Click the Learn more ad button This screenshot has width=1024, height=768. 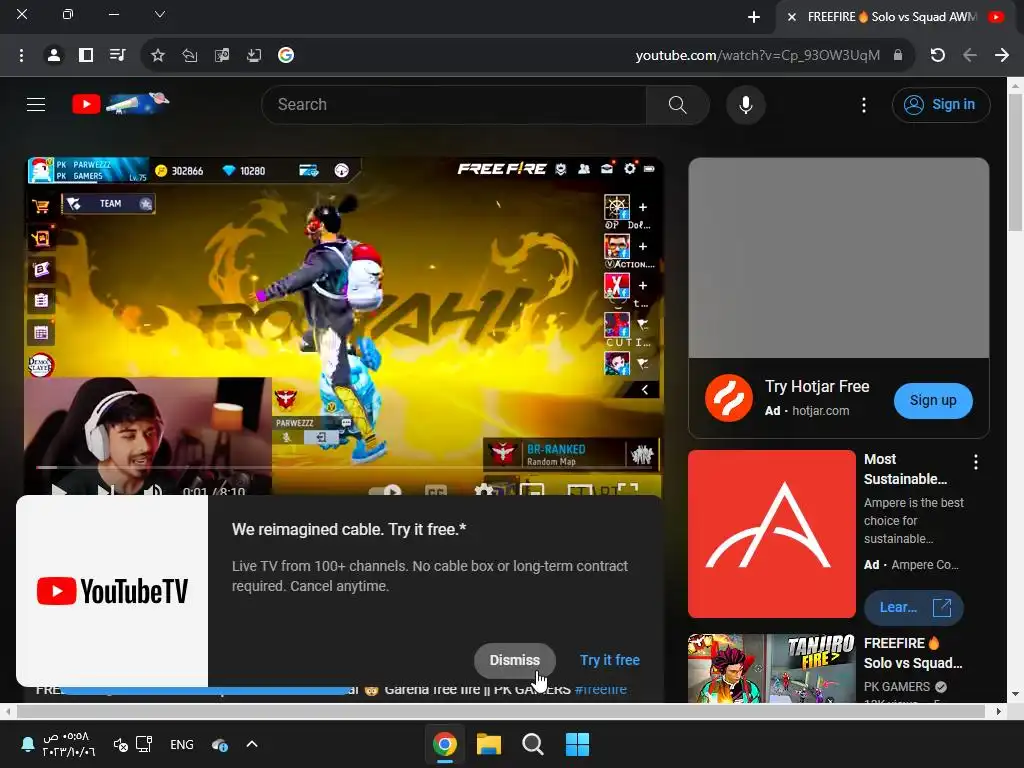(914, 607)
